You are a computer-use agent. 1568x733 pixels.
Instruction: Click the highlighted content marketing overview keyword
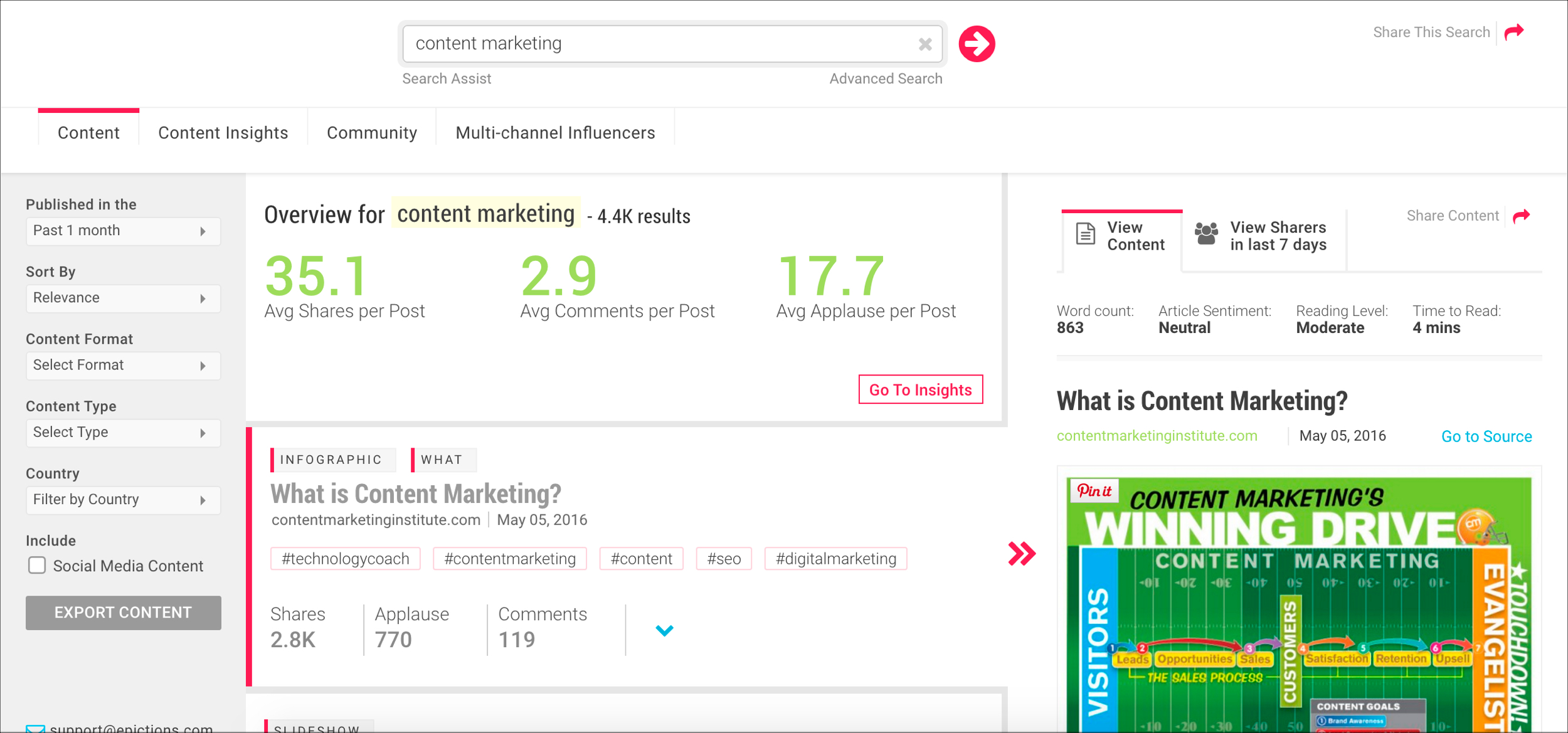click(485, 214)
